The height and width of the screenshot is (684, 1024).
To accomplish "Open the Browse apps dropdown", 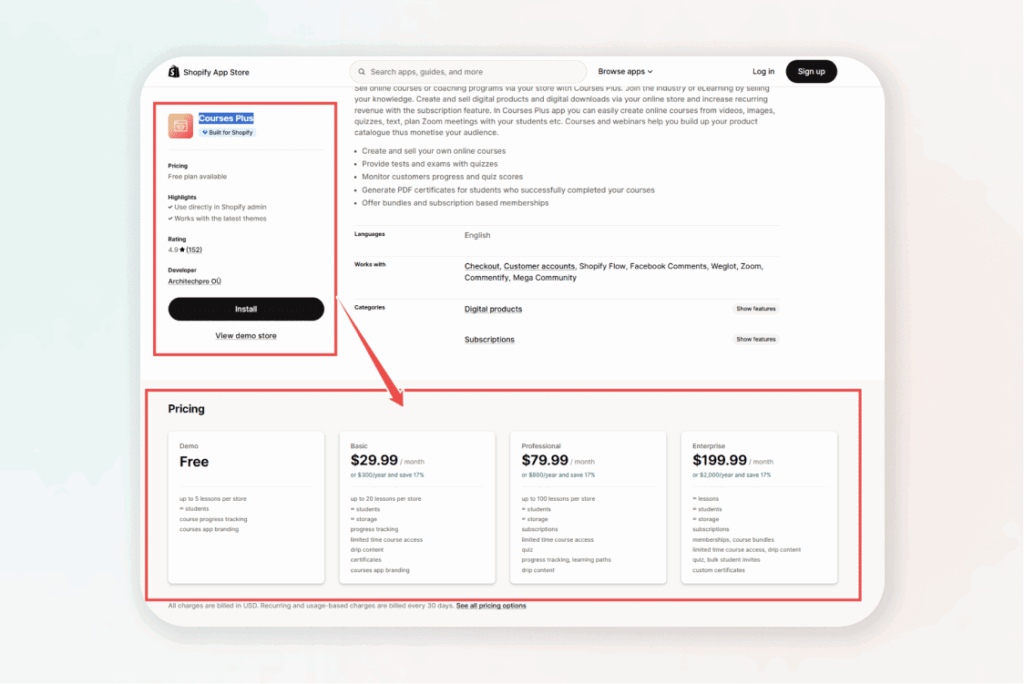I will click(x=624, y=71).
